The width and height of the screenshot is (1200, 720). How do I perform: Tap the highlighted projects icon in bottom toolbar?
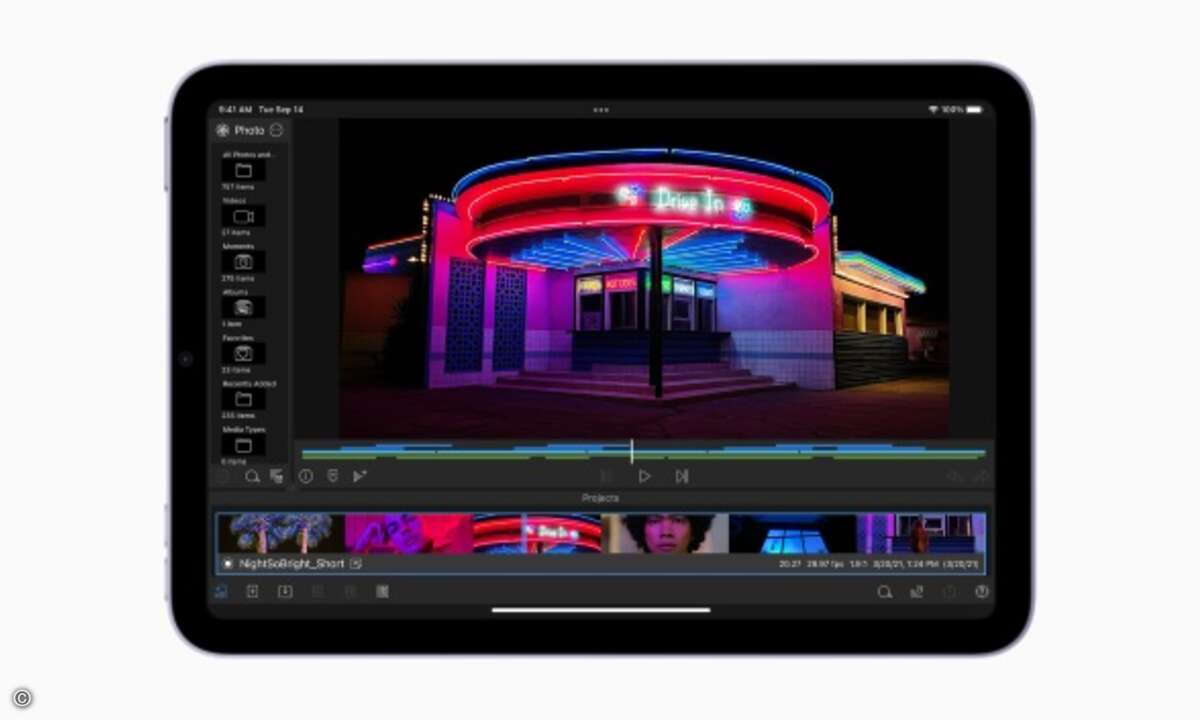pyautogui.click(x=221, y=592)
